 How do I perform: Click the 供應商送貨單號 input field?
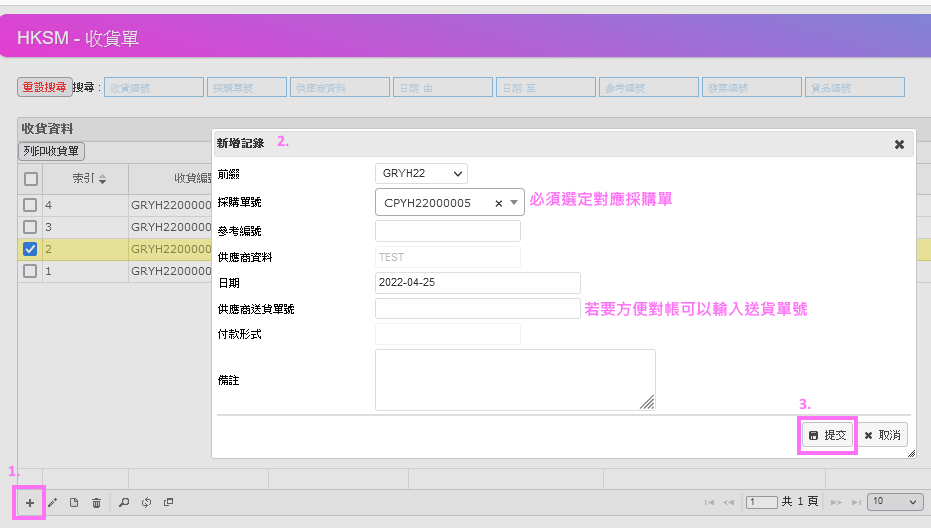(x=477, y=309)
